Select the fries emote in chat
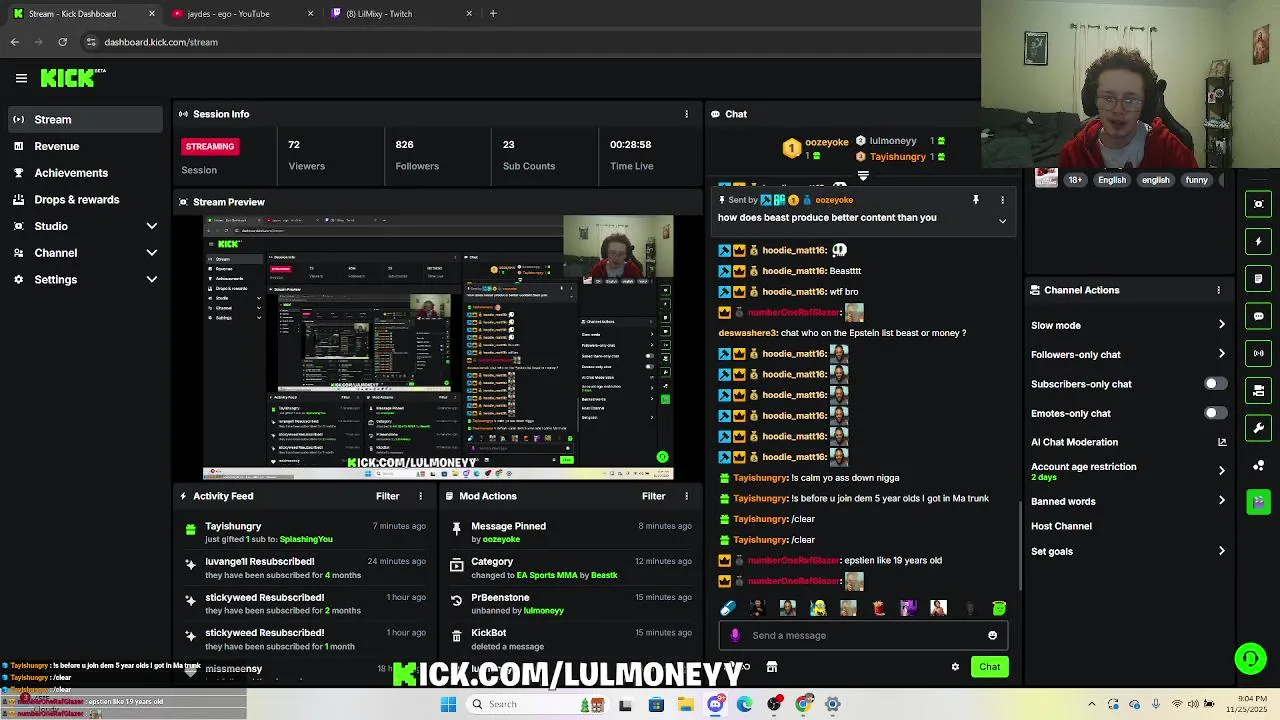Screen dimensions: 1280x720 coord(878,608)
